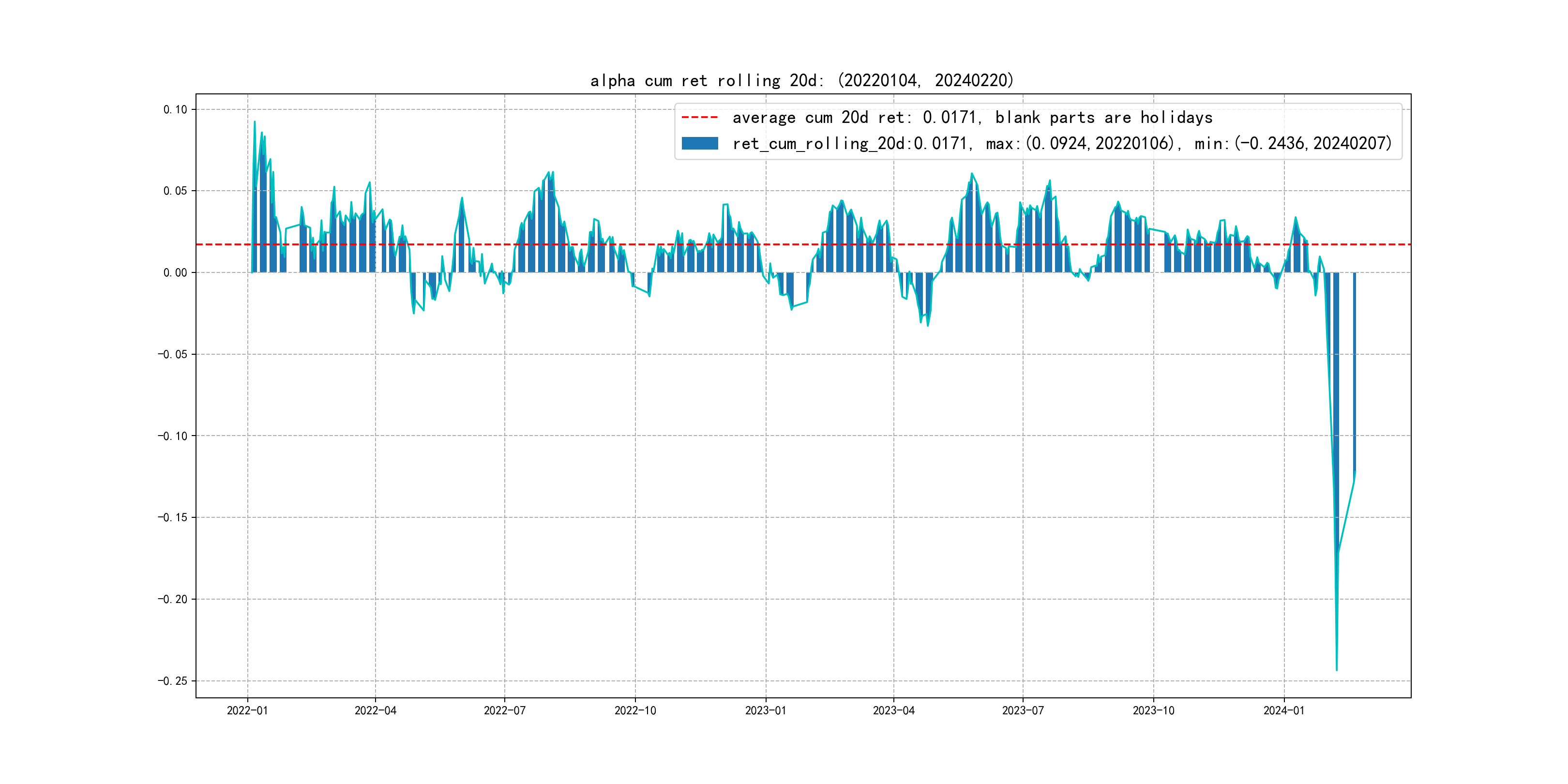Click the 2023-10 x-axis tick label
Screen dimensions: 1568x784
pos(1153,710)
